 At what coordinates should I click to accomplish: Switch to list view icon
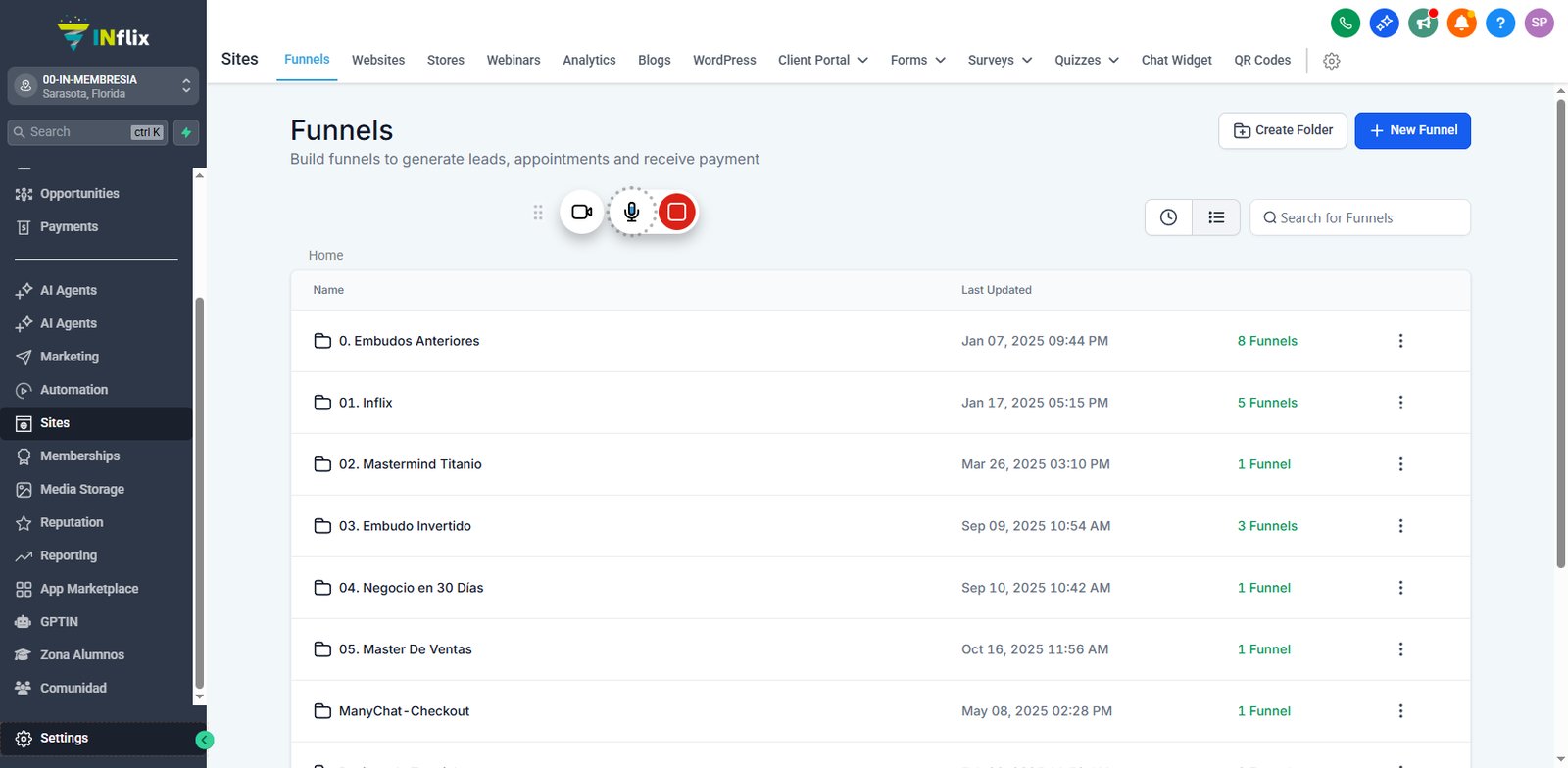(x=1216, y=217)
